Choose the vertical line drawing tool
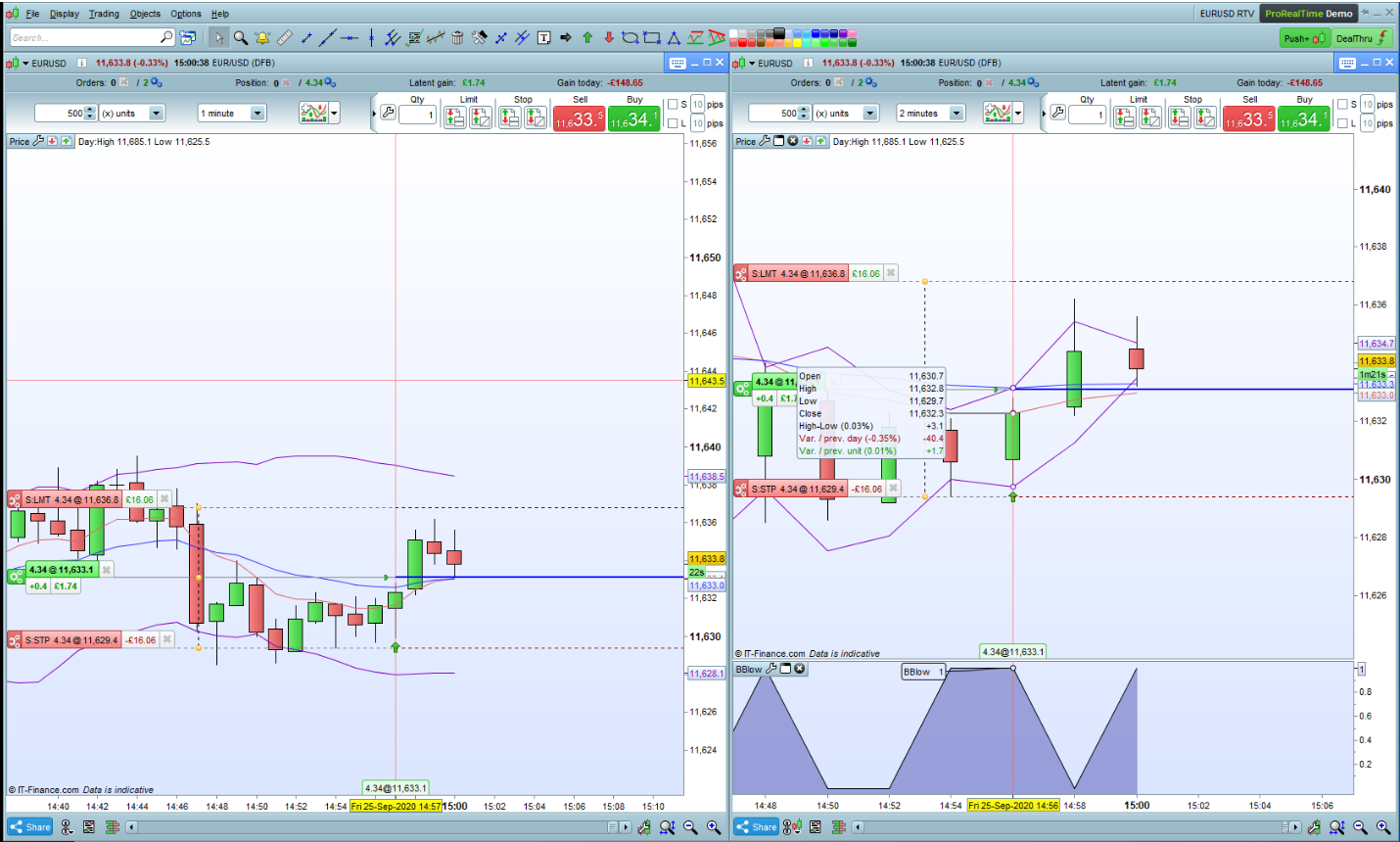The image size is (1400, 842). point(371,38)
